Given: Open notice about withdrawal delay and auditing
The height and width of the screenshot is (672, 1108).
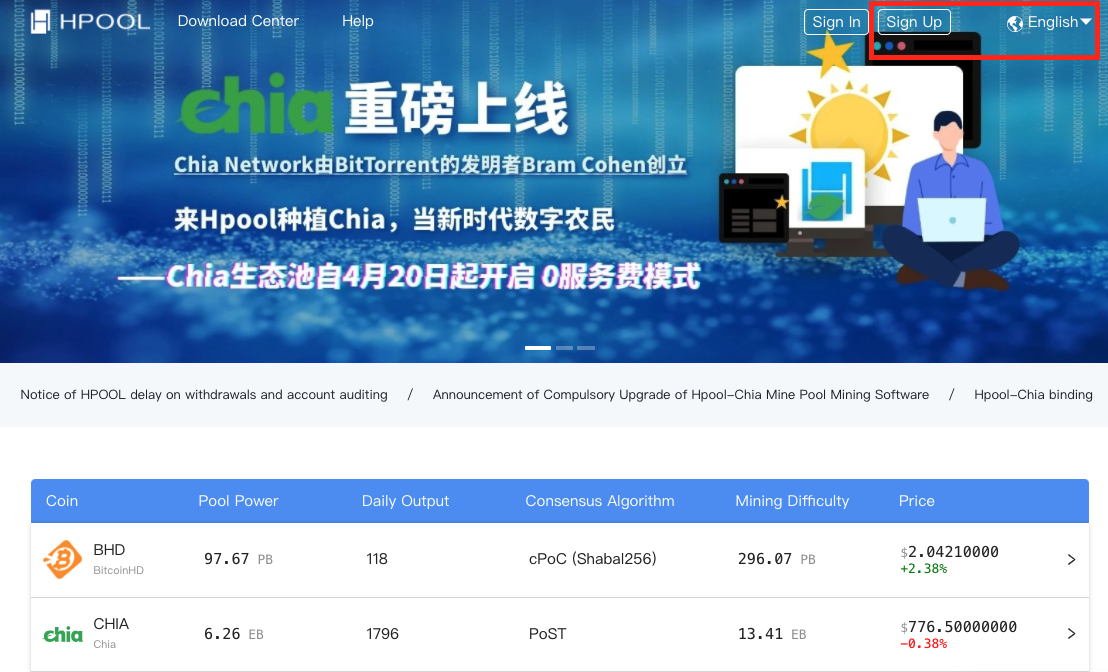Looking at the screenshot, I should click(204, 394).
